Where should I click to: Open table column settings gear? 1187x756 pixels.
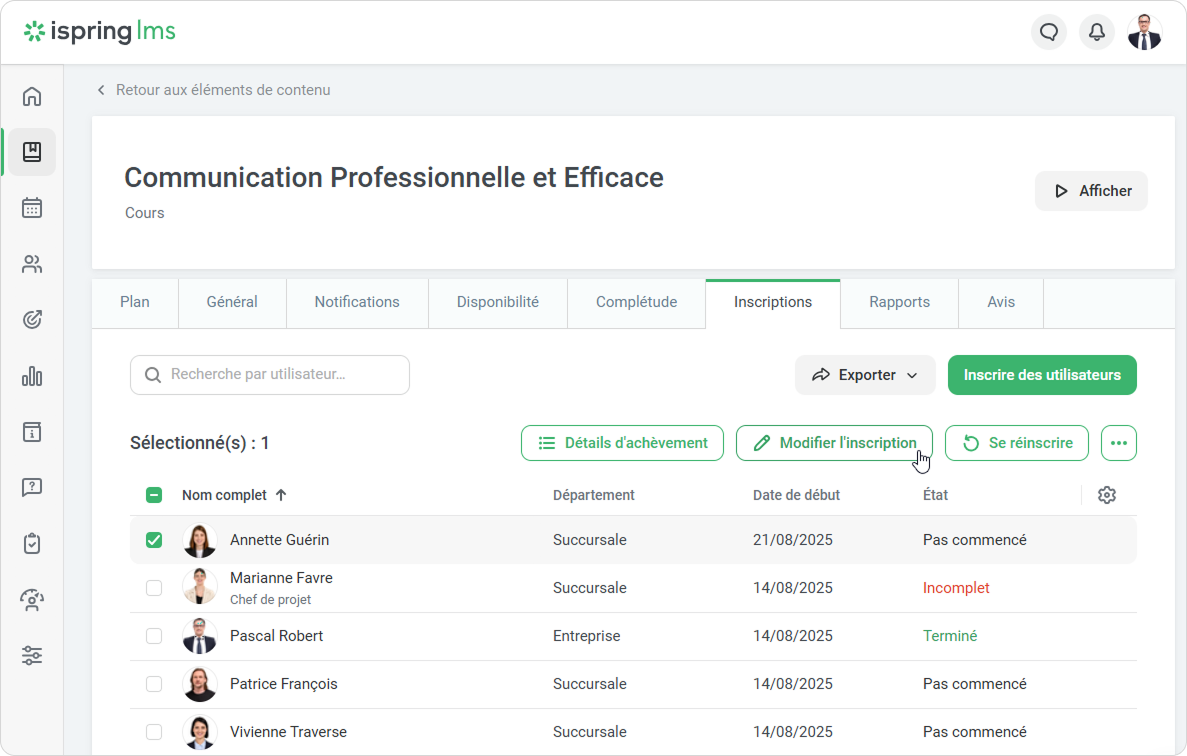pos(1106,495)
